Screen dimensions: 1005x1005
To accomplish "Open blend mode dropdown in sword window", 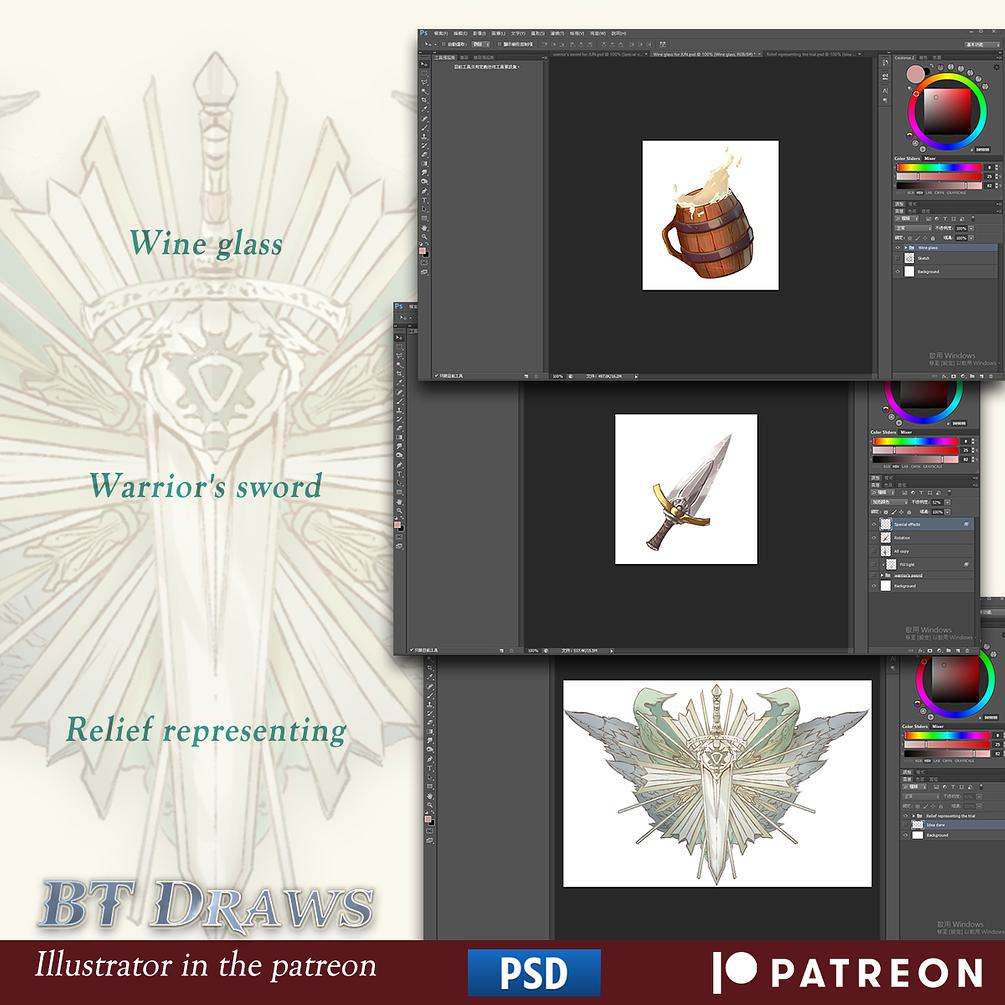I will point(890,502).
